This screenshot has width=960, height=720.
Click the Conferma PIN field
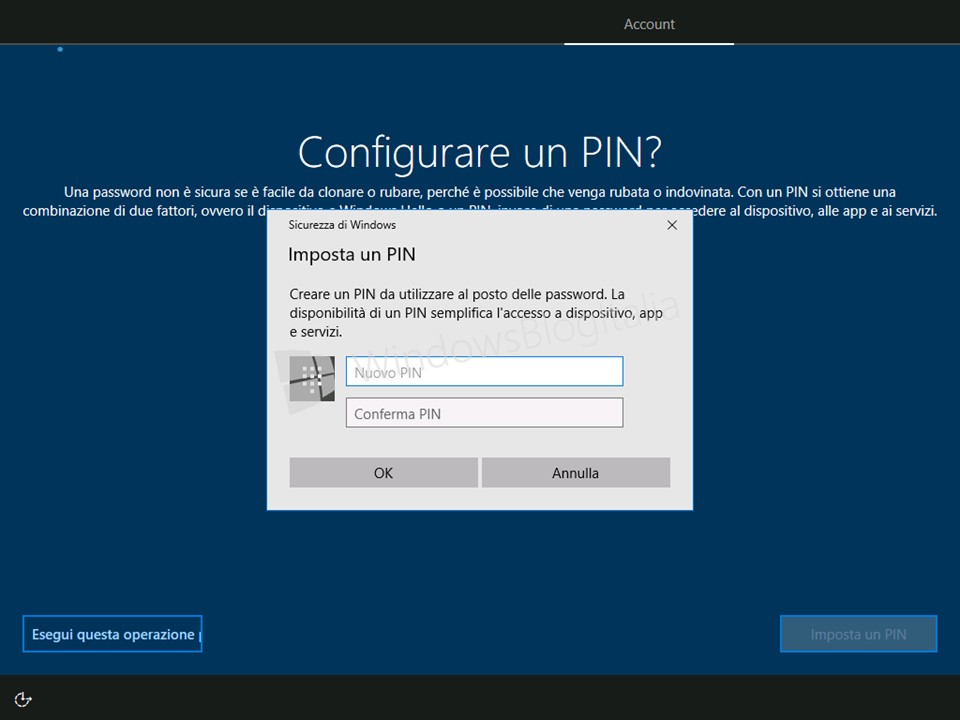pos(484,413)
